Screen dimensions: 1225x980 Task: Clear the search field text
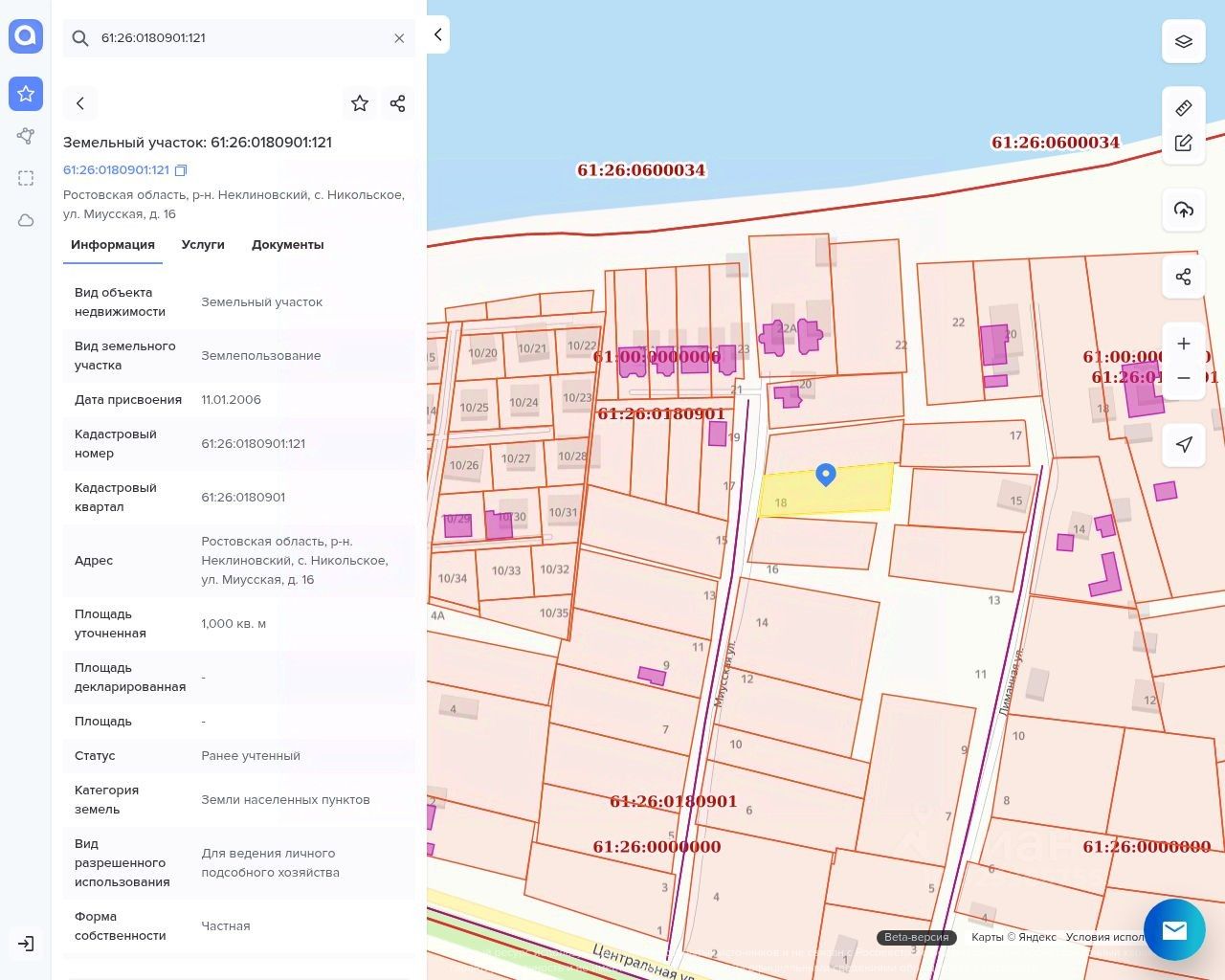(x=399, y=38)
